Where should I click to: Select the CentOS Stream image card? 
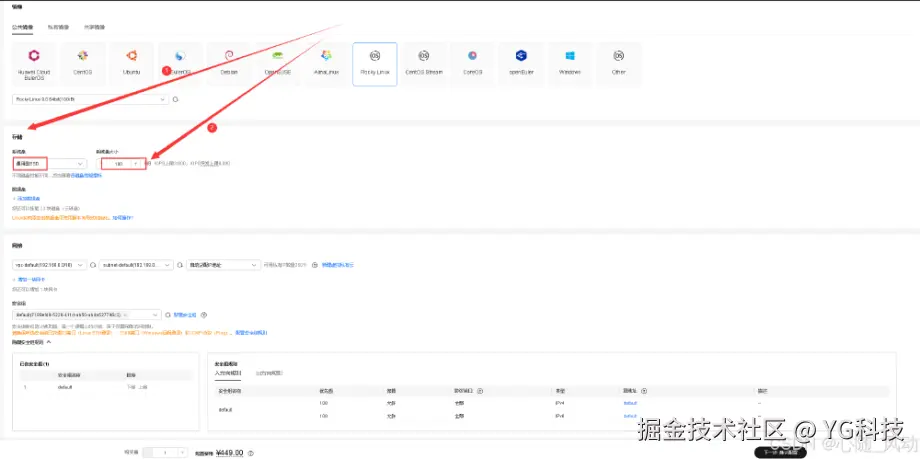point(424,64)
